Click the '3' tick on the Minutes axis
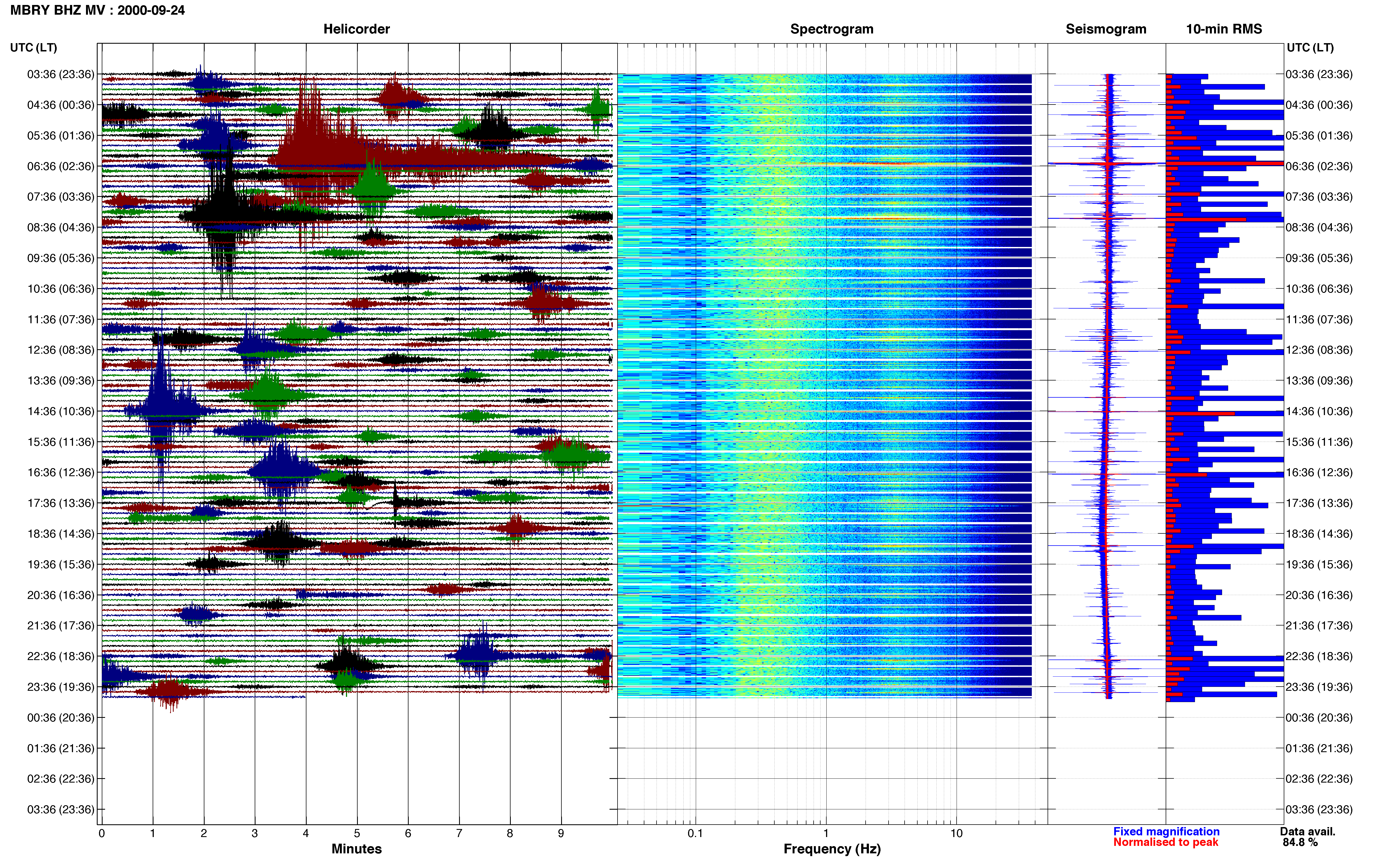The height and width of the screenshot is (868, 1388). [x=255, y=833]
